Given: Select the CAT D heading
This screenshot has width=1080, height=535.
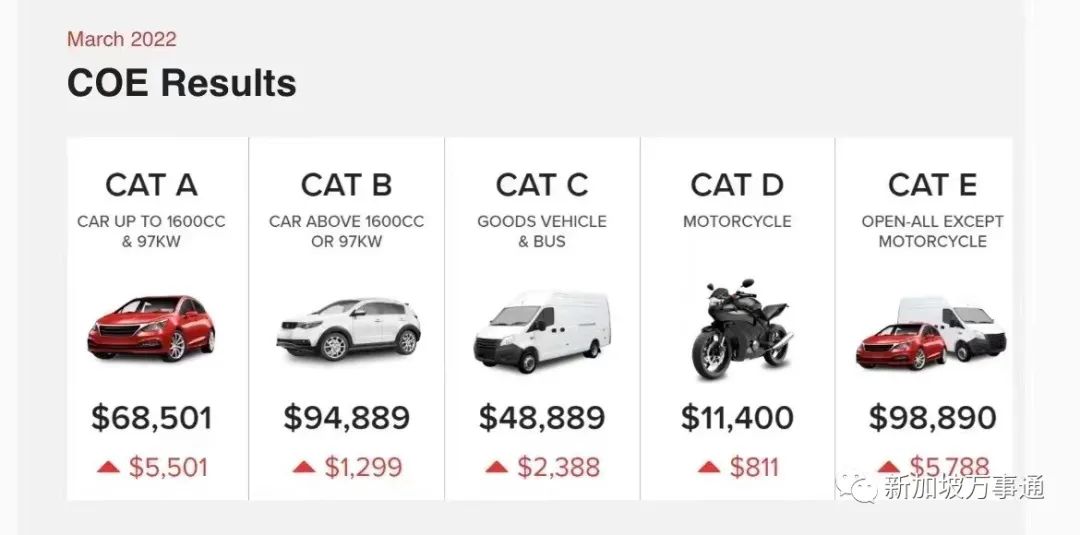Looking at the screenshot, I should coord(737,185).
